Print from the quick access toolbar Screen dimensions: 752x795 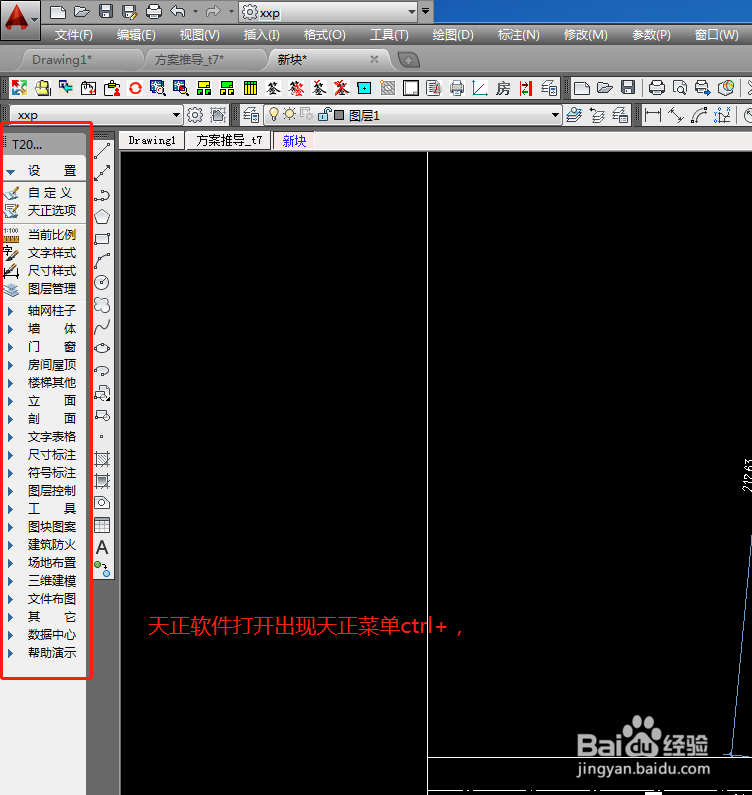[x=154, y=11]
